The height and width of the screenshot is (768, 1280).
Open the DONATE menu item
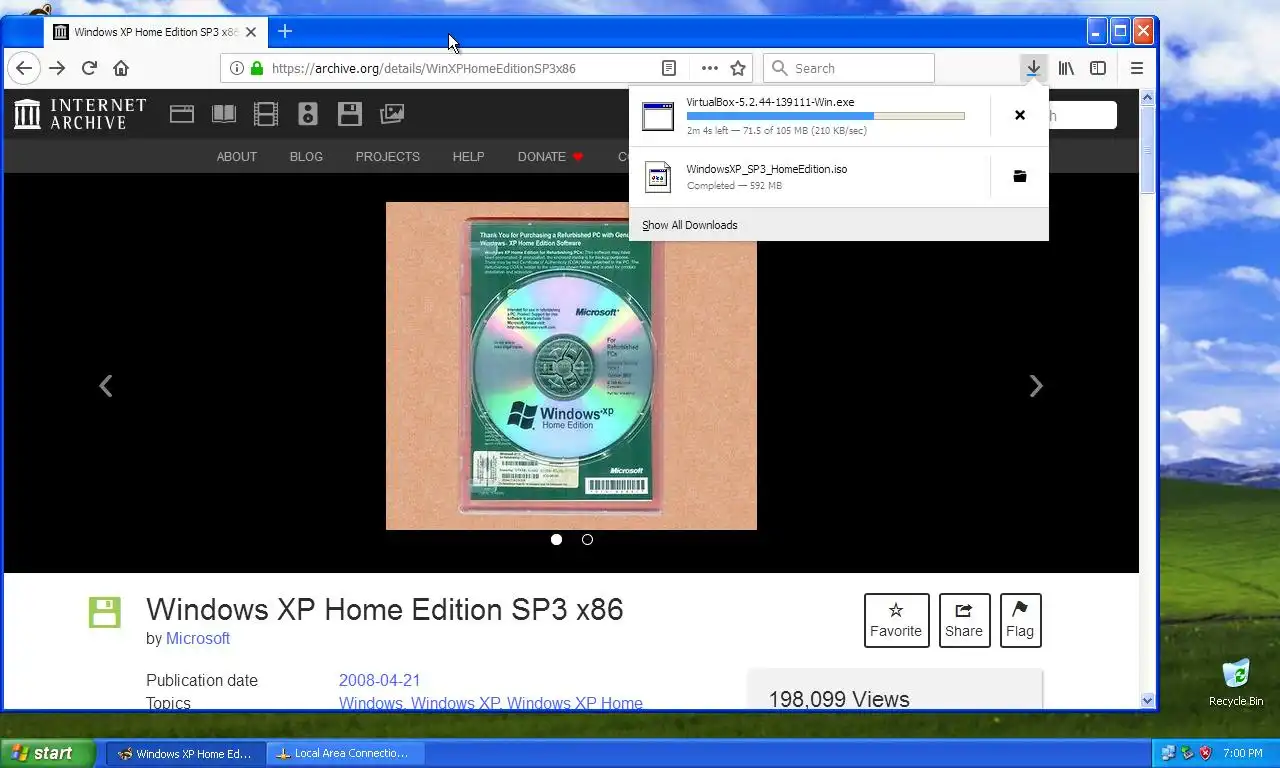tap(550, 156)
